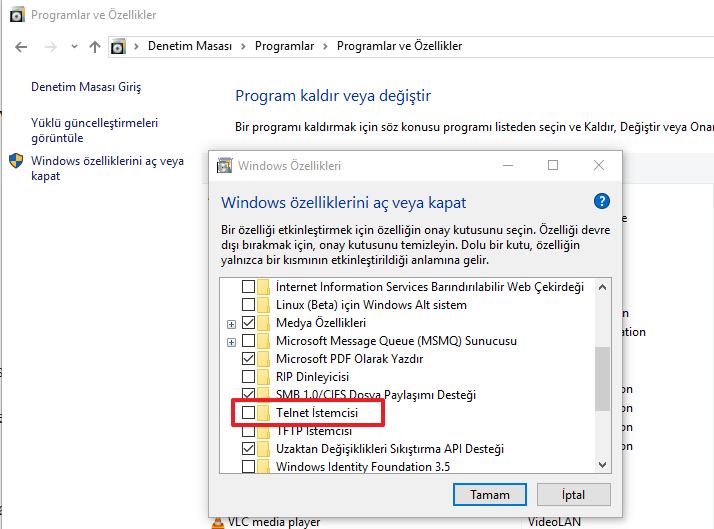The image size is (714, 529).
Task: Maximize the Windows Özellikleri dialog
Action: [x=553, y=165]
